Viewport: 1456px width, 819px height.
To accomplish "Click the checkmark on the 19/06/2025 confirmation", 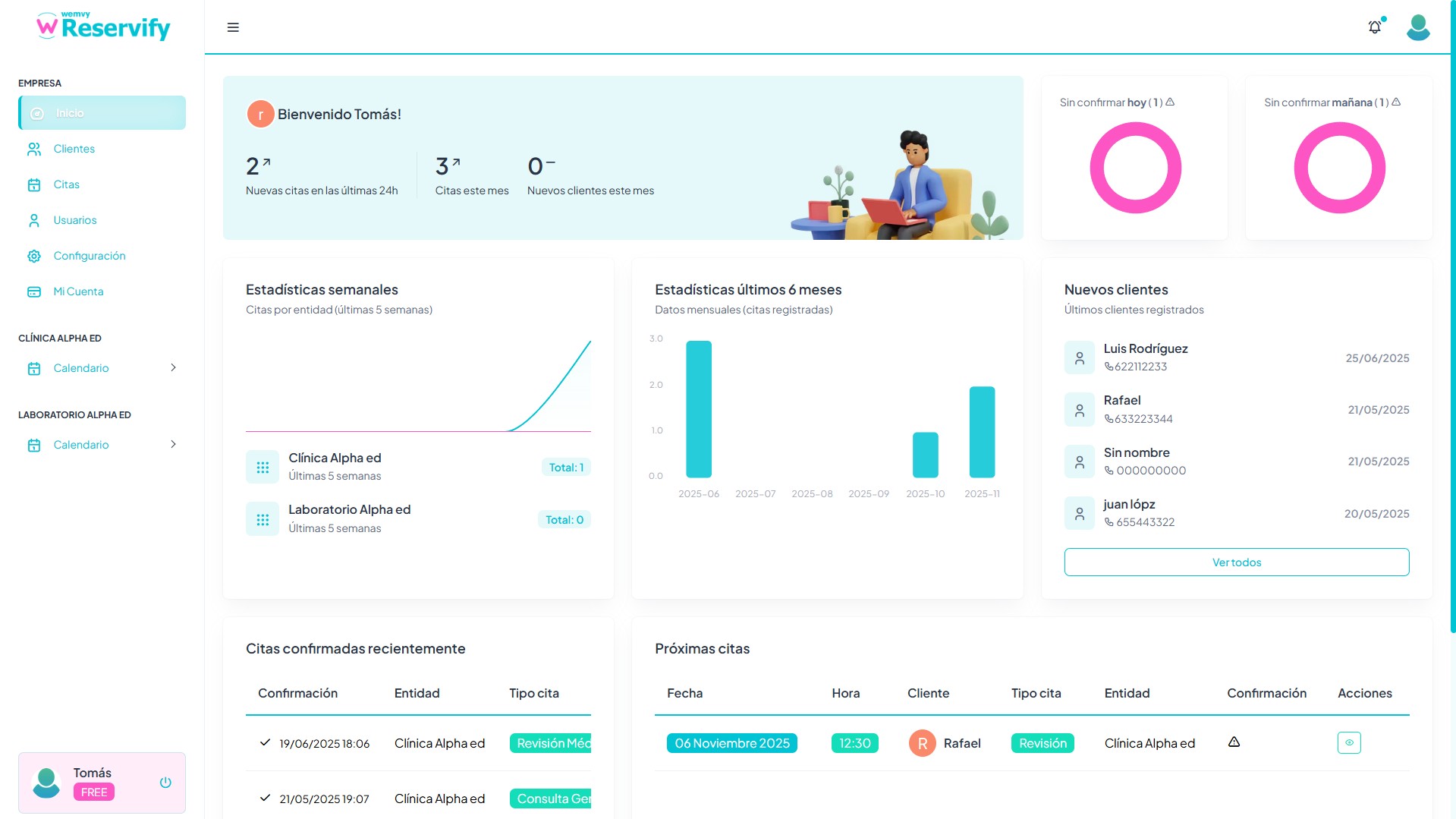I will coord(264,742).
